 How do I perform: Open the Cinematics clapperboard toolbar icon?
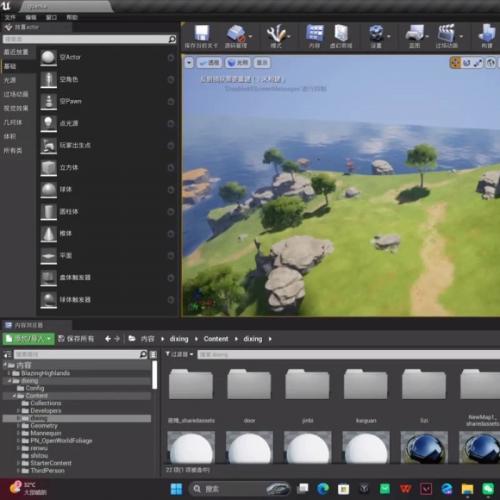click(x=447, y=33)
